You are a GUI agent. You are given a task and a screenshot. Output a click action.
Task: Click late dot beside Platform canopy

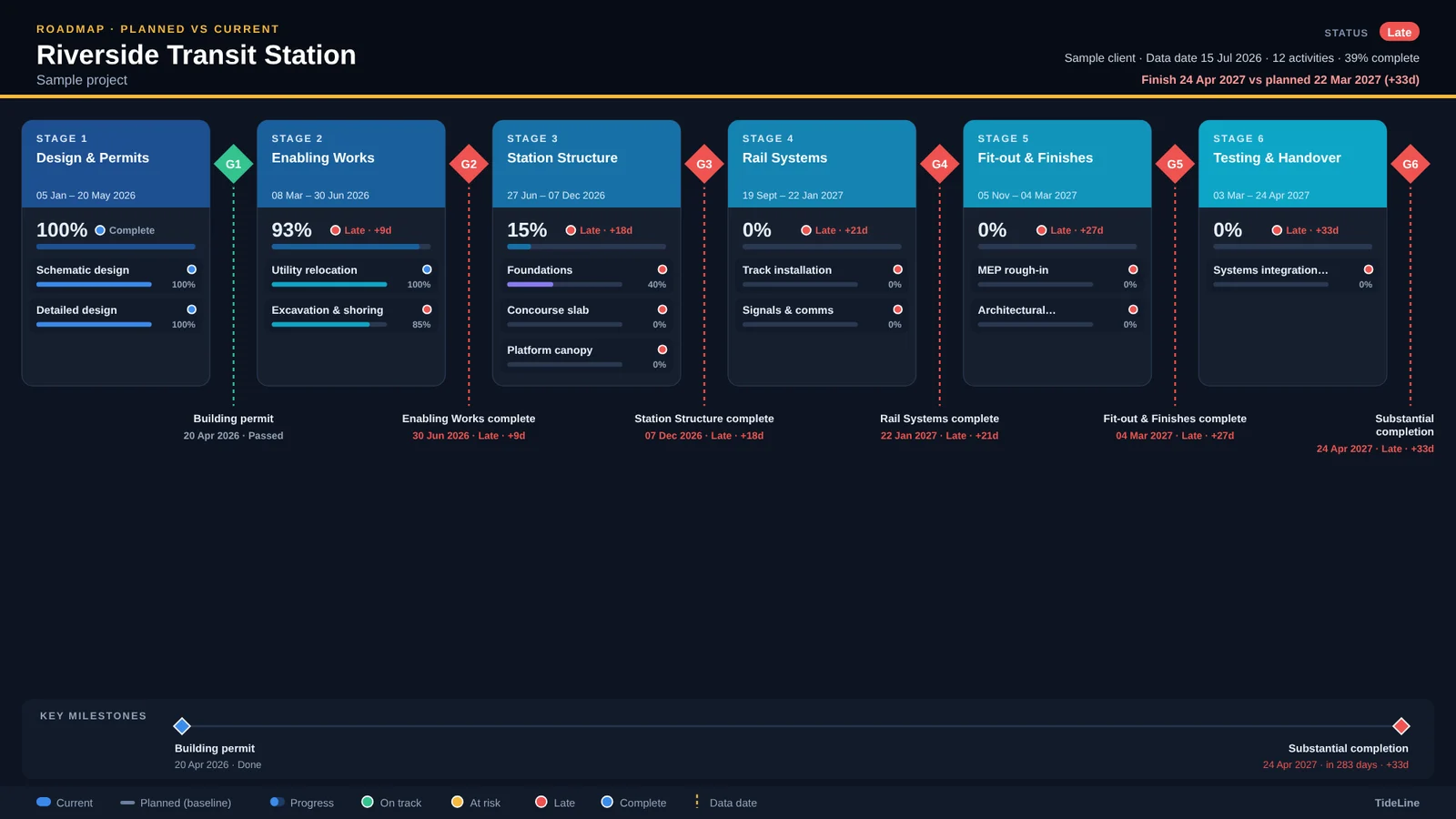(x=662, y=349)
